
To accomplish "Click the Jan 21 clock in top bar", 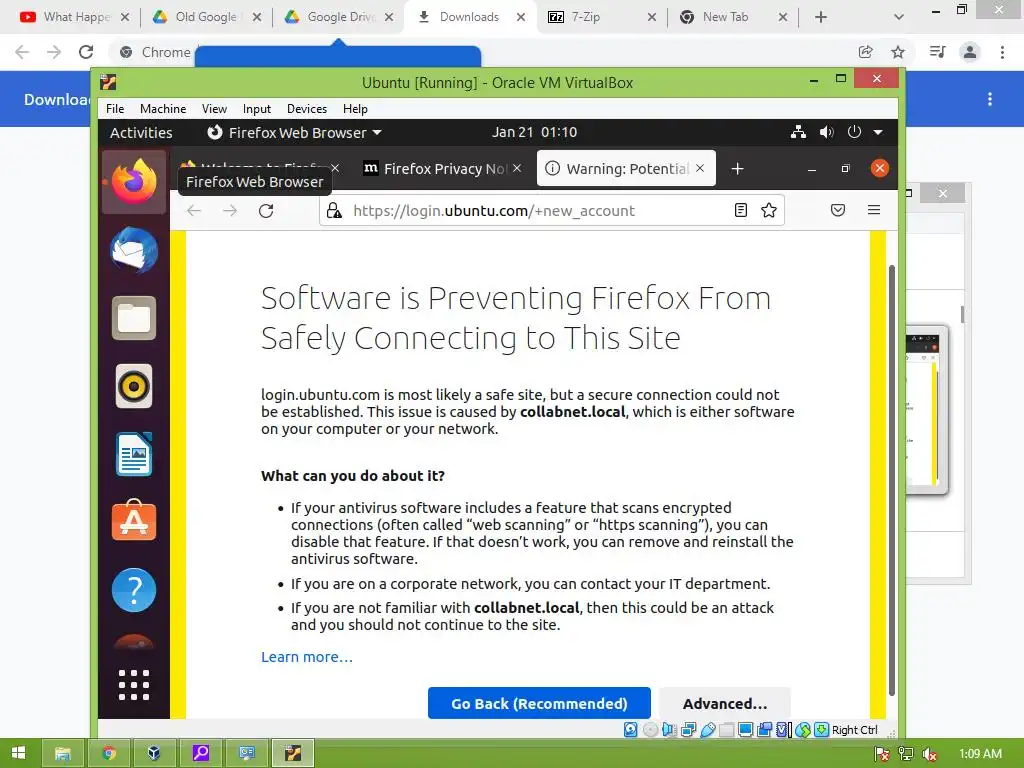I will coord(534,132).
